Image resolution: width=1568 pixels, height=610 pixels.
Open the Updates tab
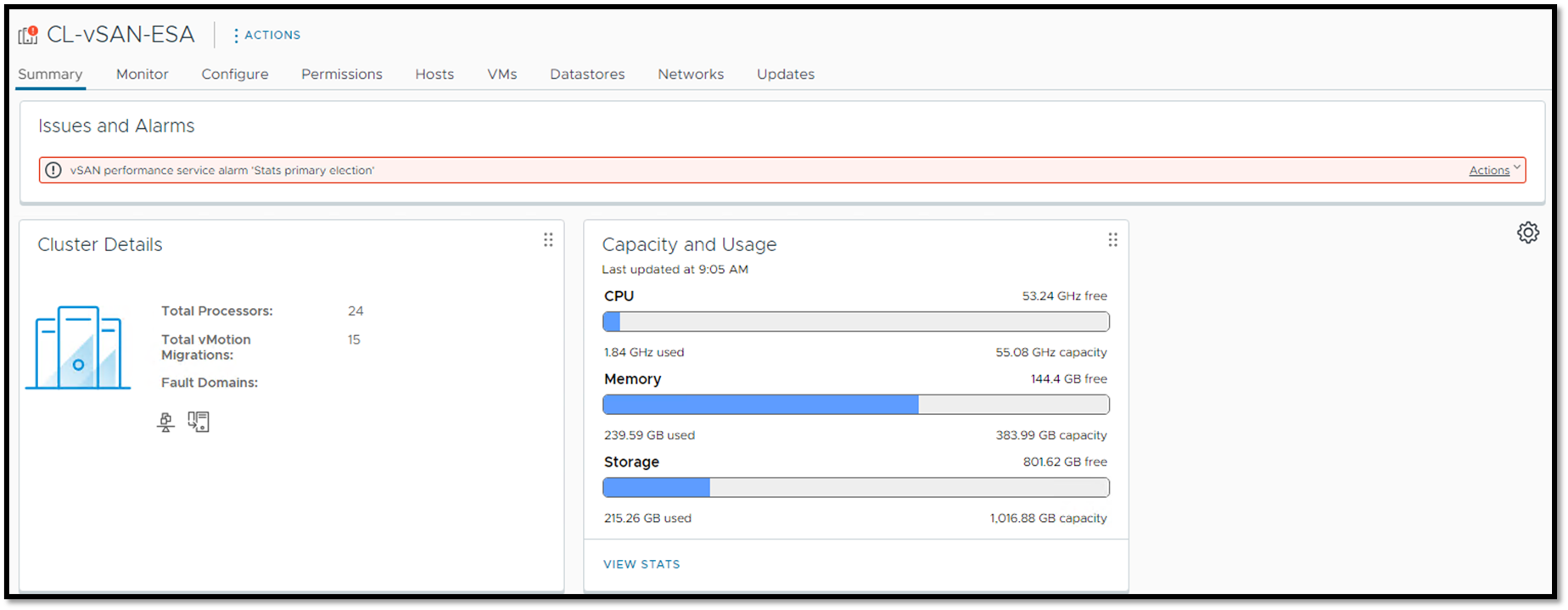point(785,75)
